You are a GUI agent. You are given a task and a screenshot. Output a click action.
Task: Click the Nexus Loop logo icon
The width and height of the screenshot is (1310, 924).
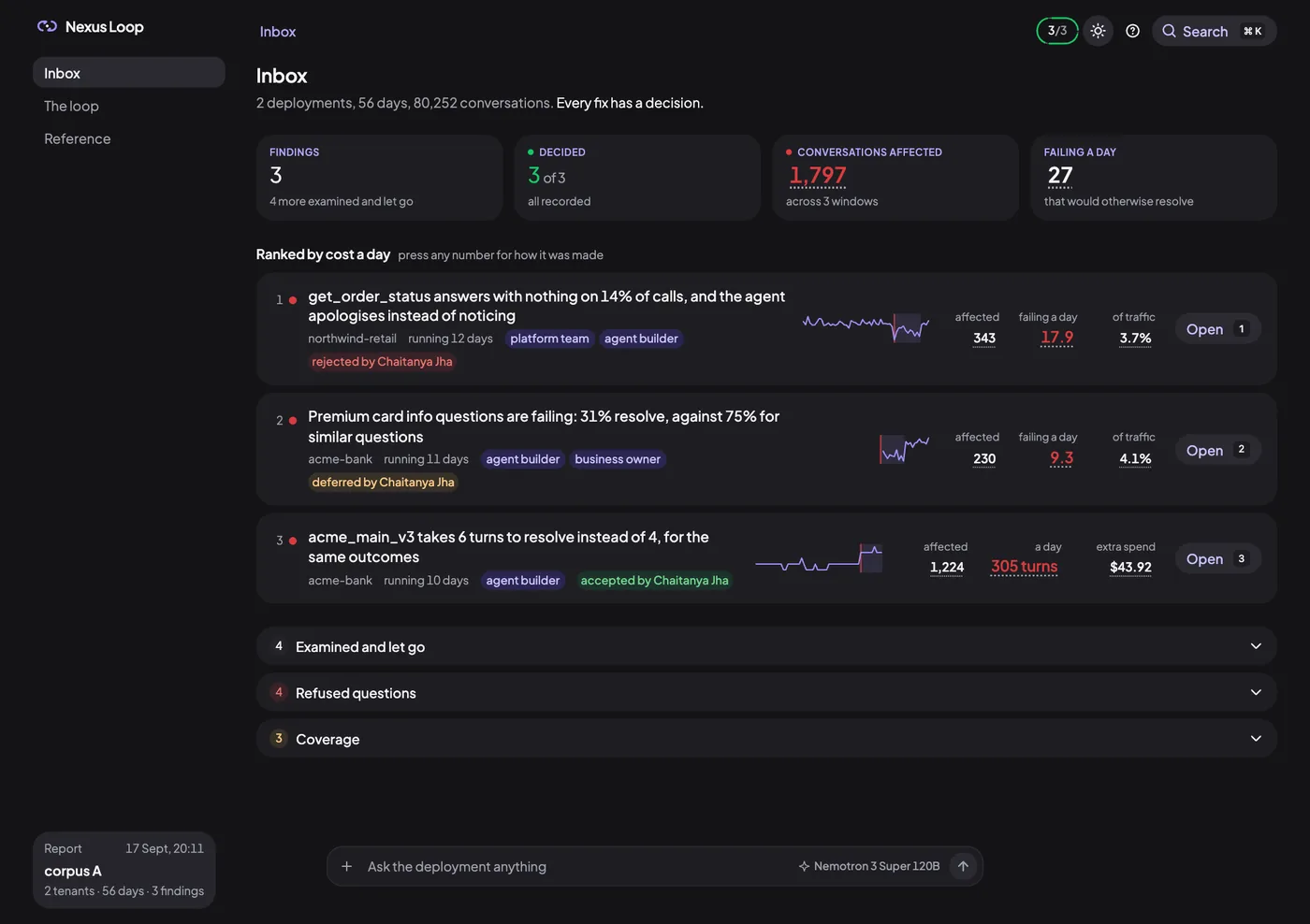(x=47, y=26)
